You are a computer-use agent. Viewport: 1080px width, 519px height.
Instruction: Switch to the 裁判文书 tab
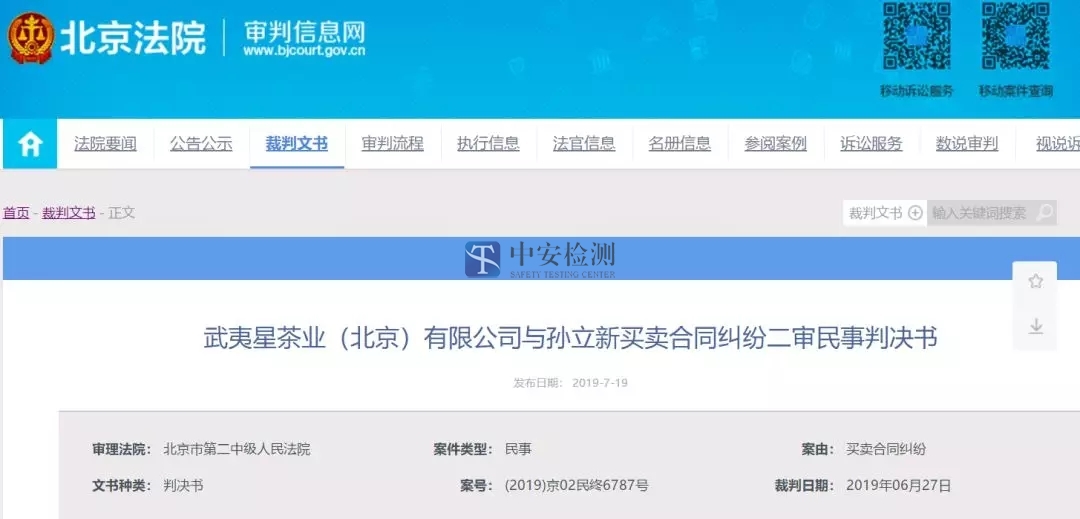tap(296, 144)
